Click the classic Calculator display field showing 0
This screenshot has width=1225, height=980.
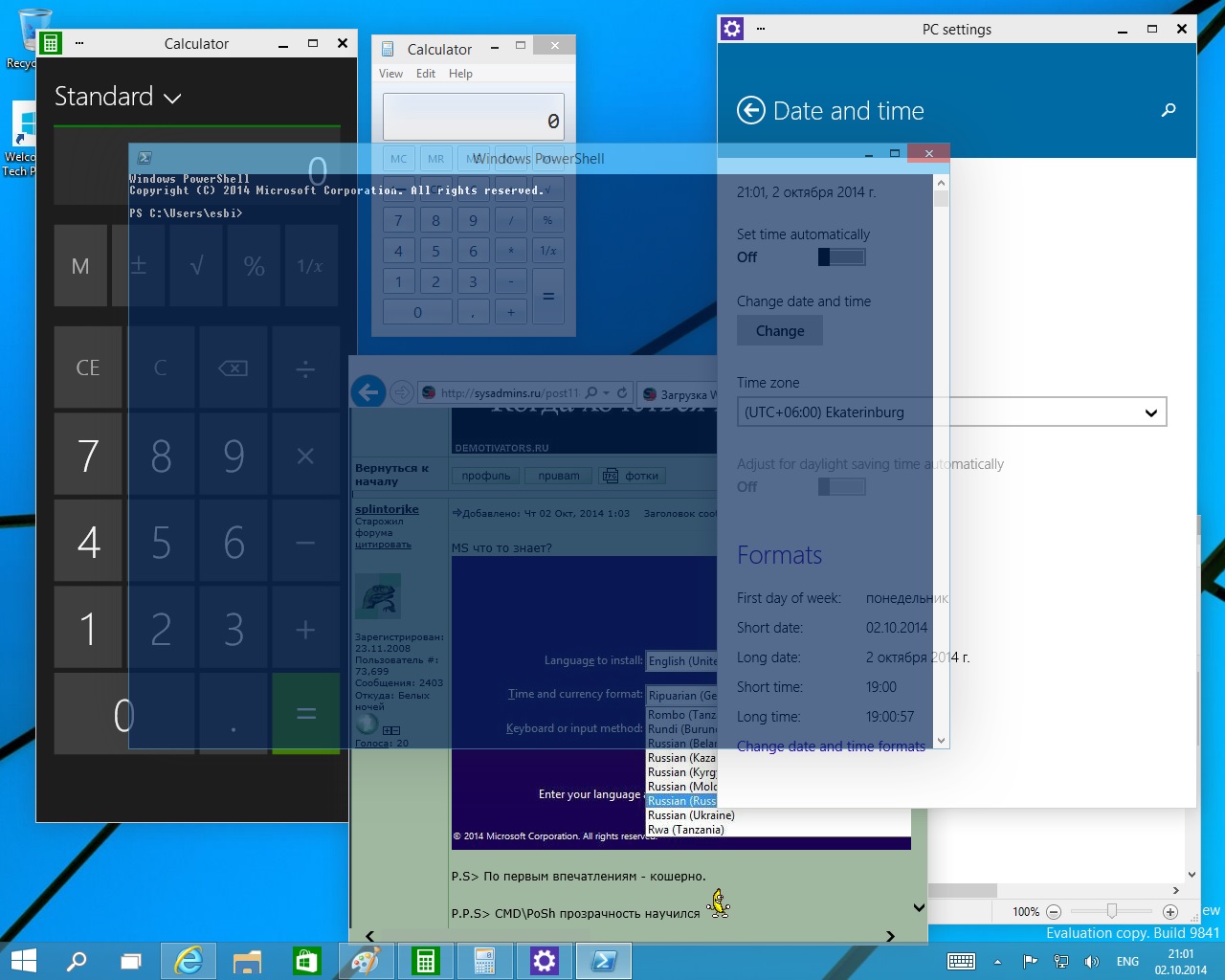(x=474, y=117)
